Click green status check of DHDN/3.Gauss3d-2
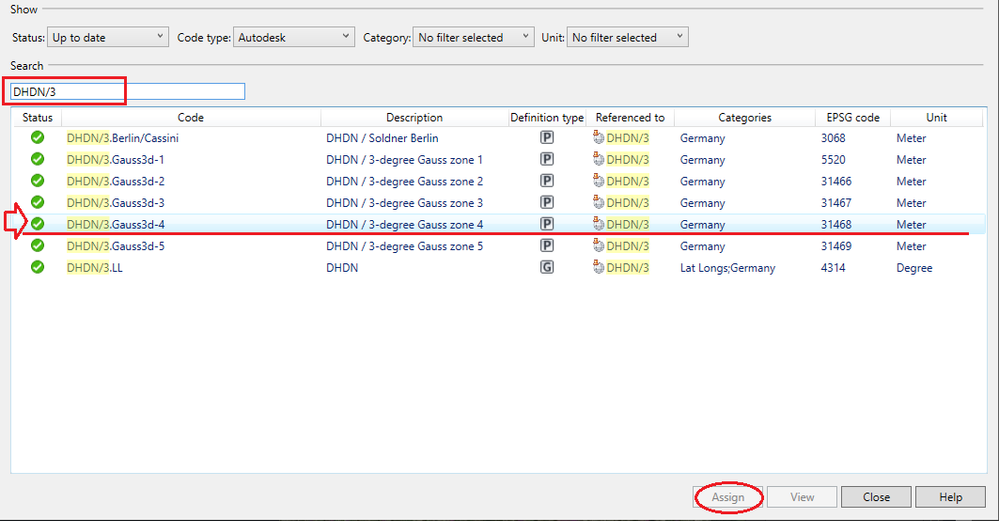Screen dimensions: 999x521 click(38, 181)
